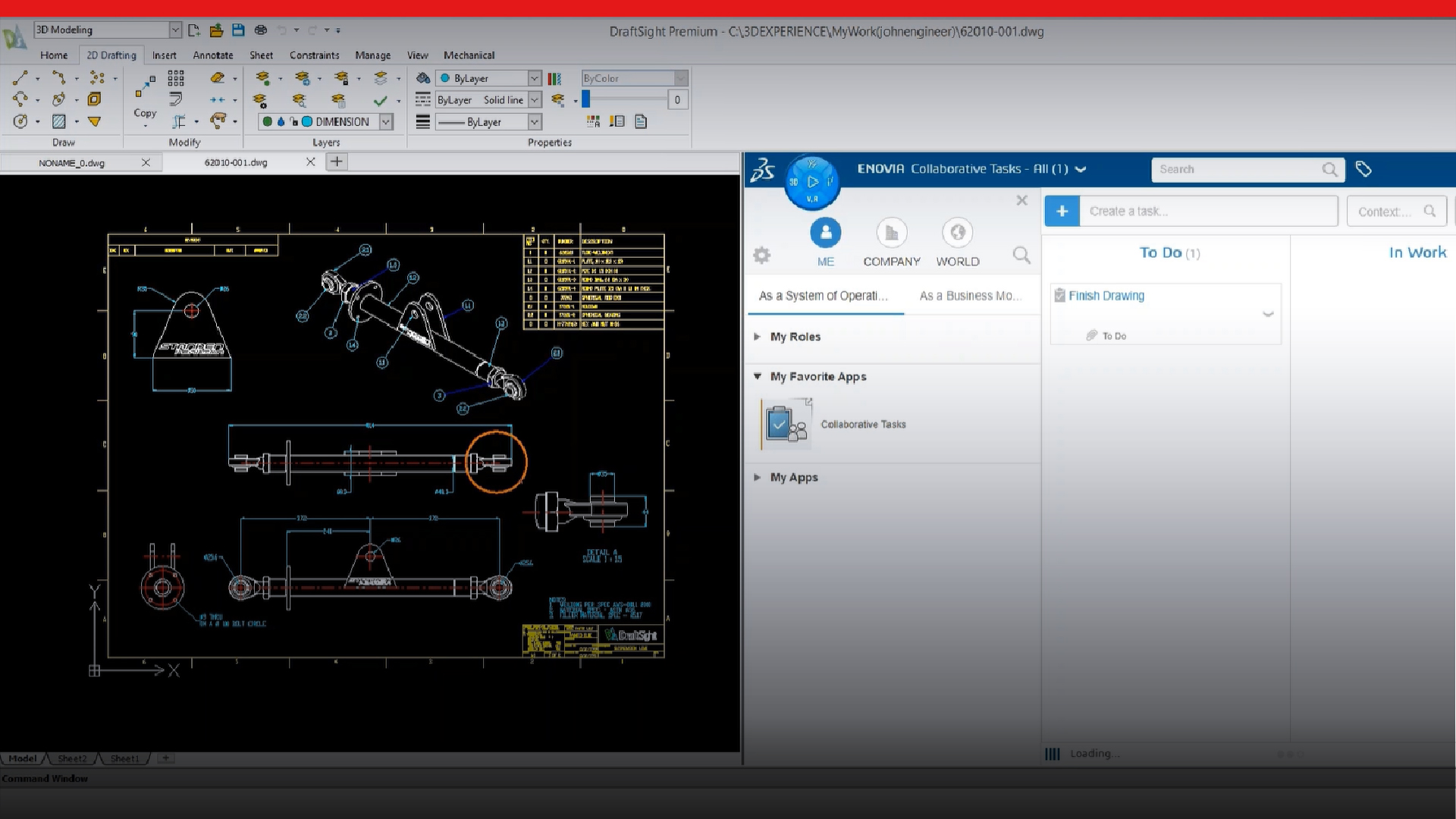Click the To Do column header
Screen dimensions: 1456x819
(x=1169, y=253)
